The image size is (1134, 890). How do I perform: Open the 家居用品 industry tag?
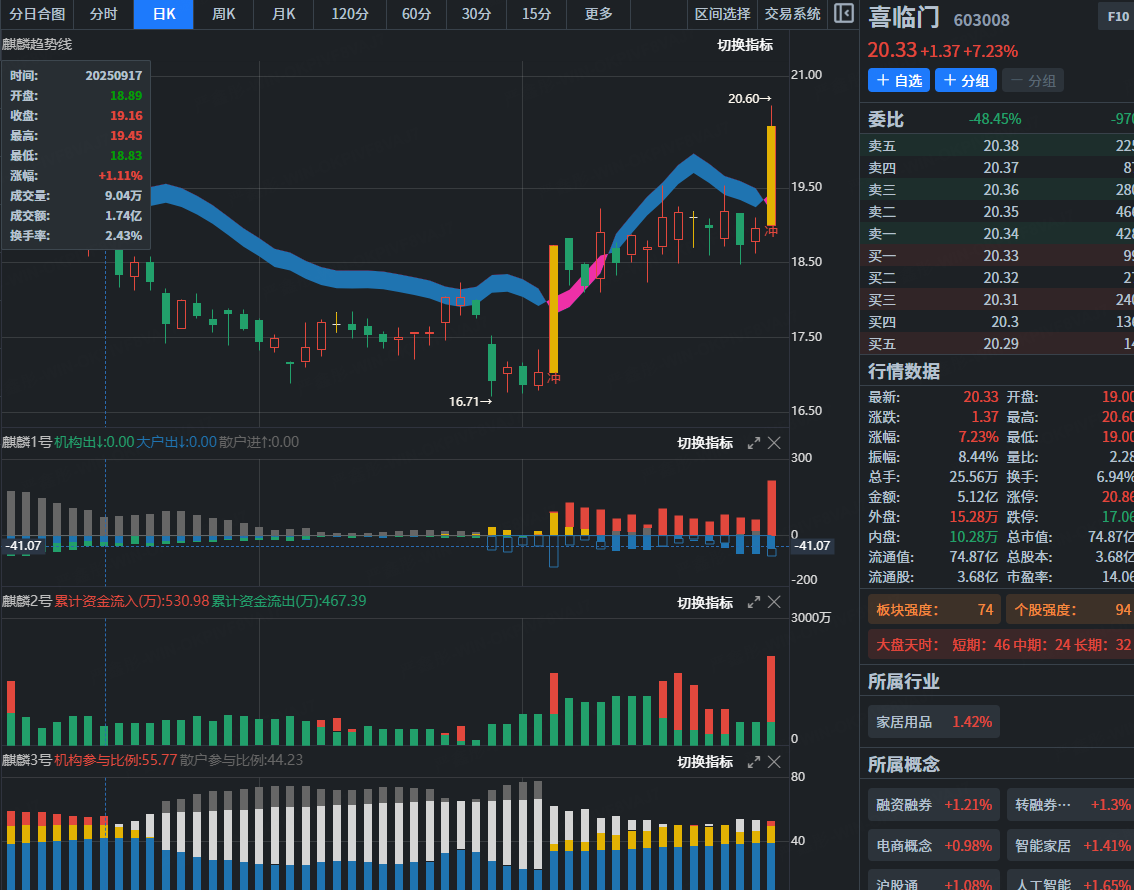coord(933,722)
